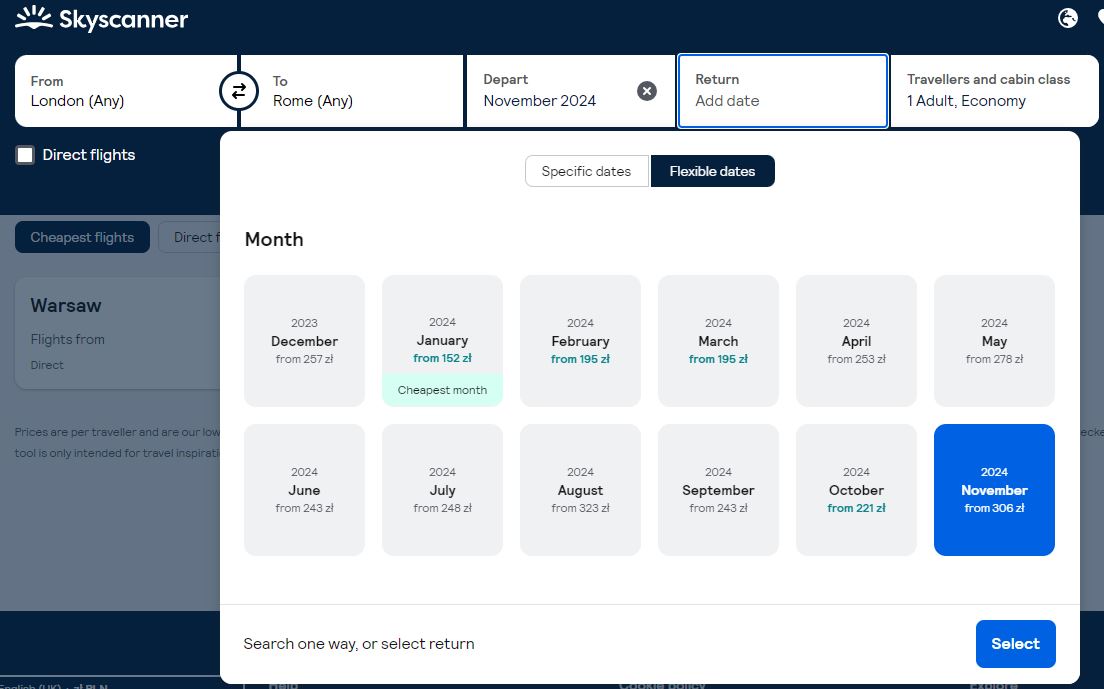Select highlighted November 2024 month card
The image size is (1104, 689).
(x=994, y=490)
